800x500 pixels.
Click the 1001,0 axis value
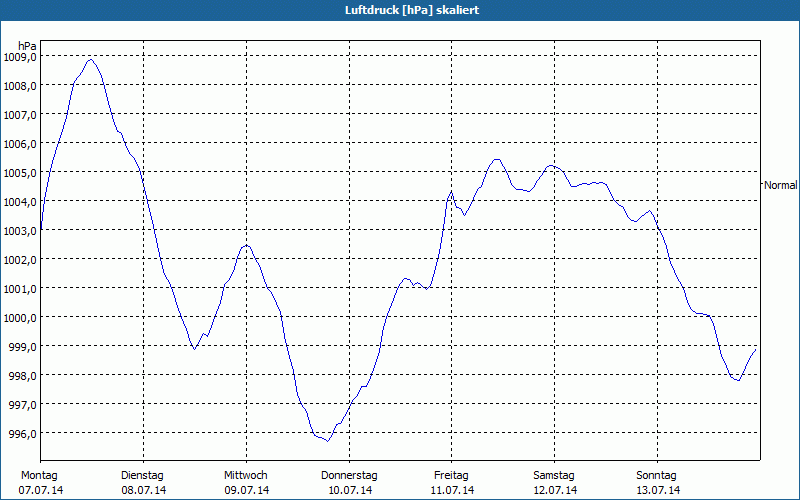coord(20,289)
